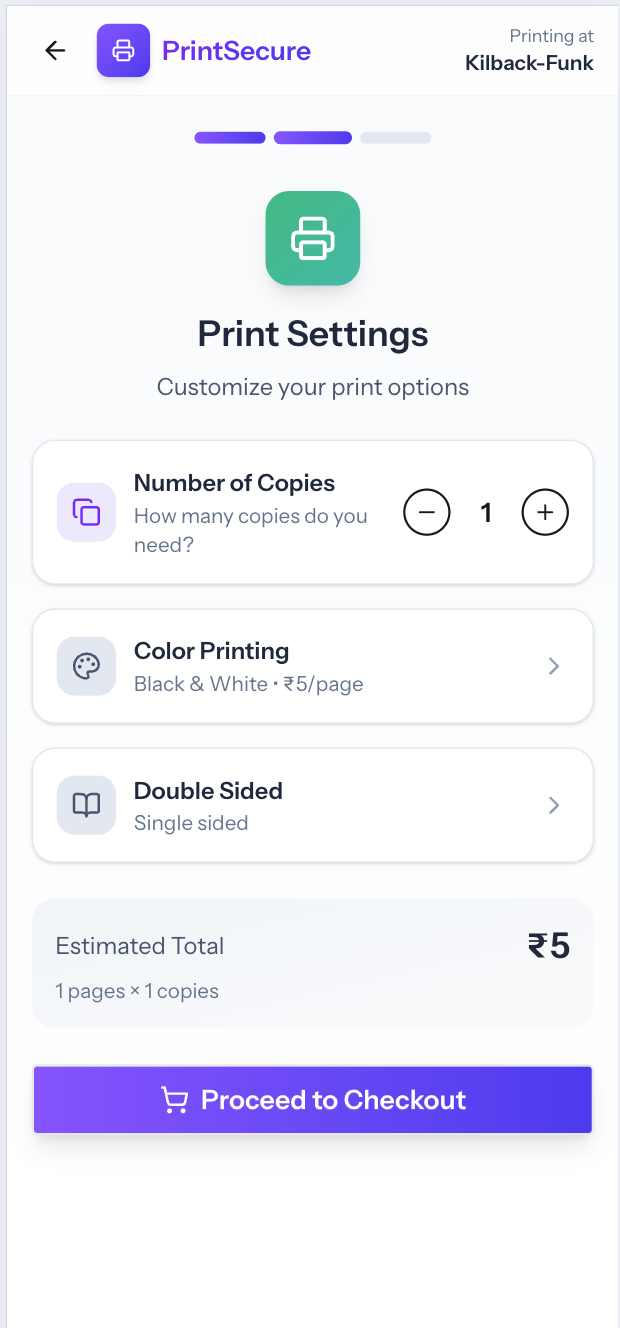Image resolution: width=620 pixels, height=1328 pixels.
Task: Open the Double Sided settings chevron
Action: (554, 805)
